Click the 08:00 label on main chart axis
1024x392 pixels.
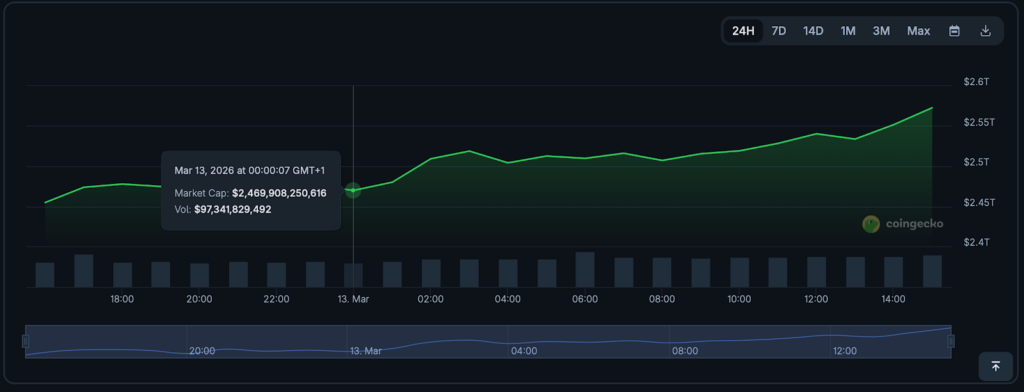point(662,299)
